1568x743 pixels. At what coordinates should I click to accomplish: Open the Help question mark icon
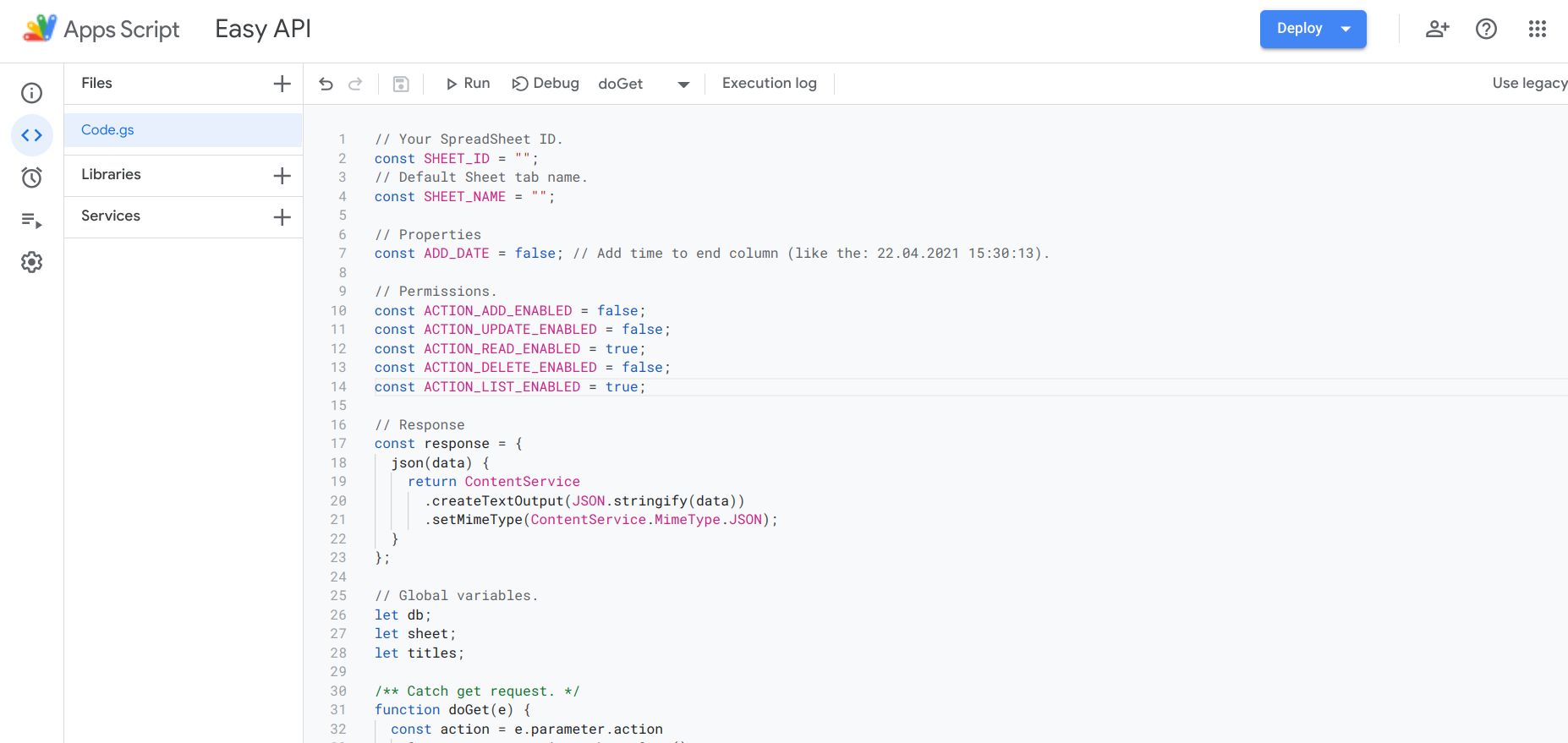pyautogui.click(x=1486, y=29)
